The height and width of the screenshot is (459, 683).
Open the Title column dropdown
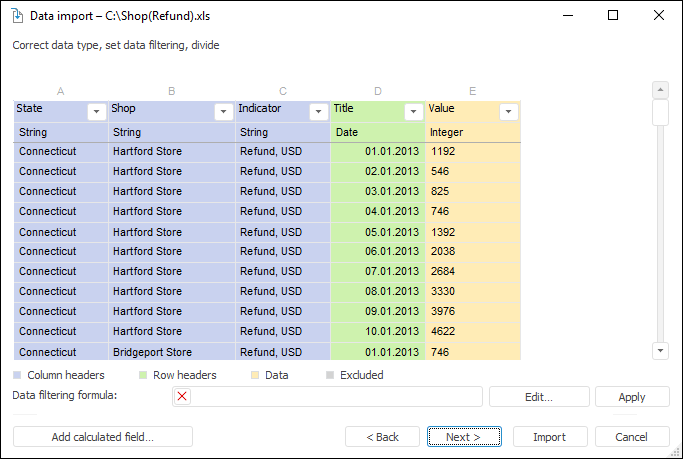tap(414, 112)
